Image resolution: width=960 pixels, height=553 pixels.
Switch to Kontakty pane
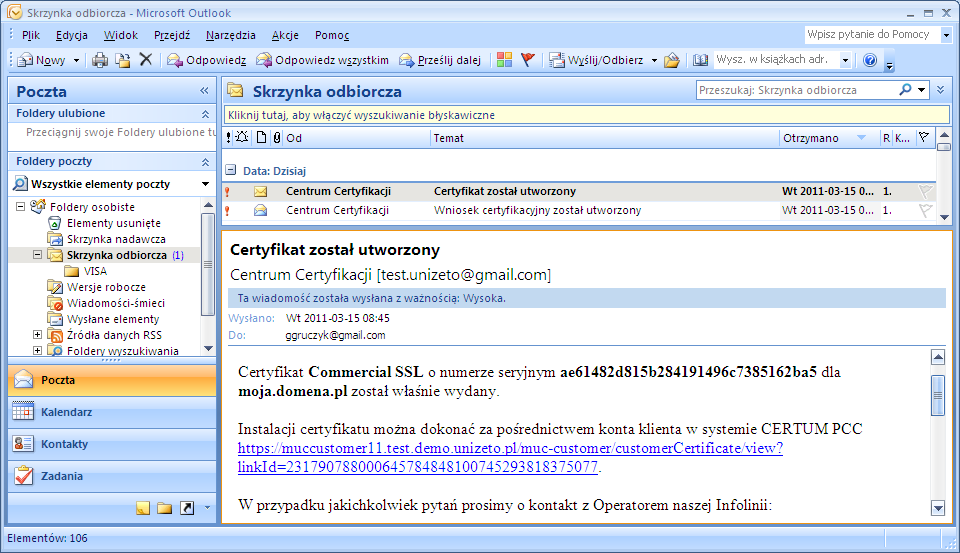112,444
